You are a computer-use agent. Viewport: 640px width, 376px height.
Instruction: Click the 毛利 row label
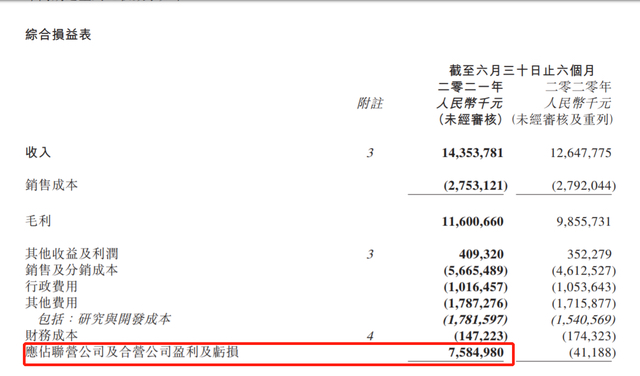point(38,221)
